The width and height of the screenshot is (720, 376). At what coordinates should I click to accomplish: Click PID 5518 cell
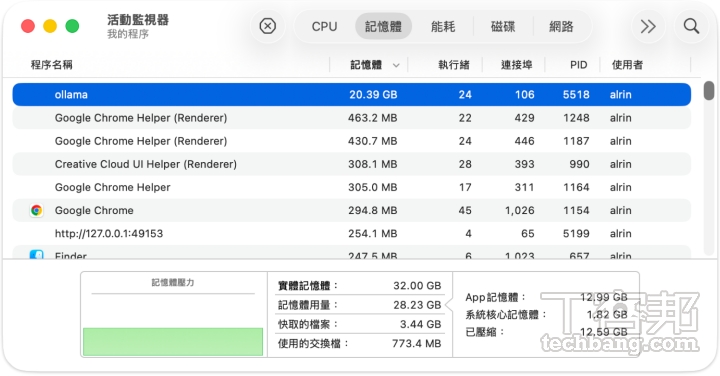coord(576,95)
